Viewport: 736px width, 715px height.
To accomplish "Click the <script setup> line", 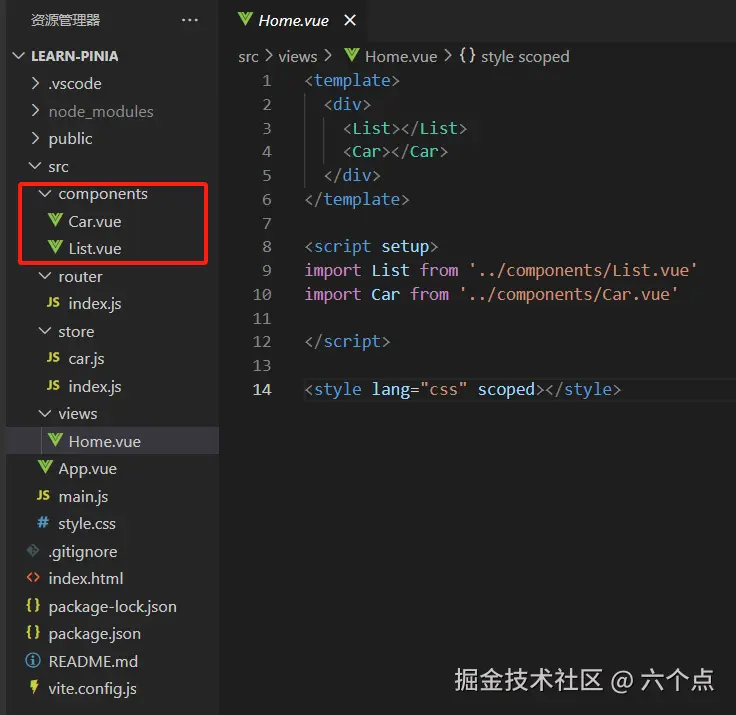I will (x=371, y=246).
